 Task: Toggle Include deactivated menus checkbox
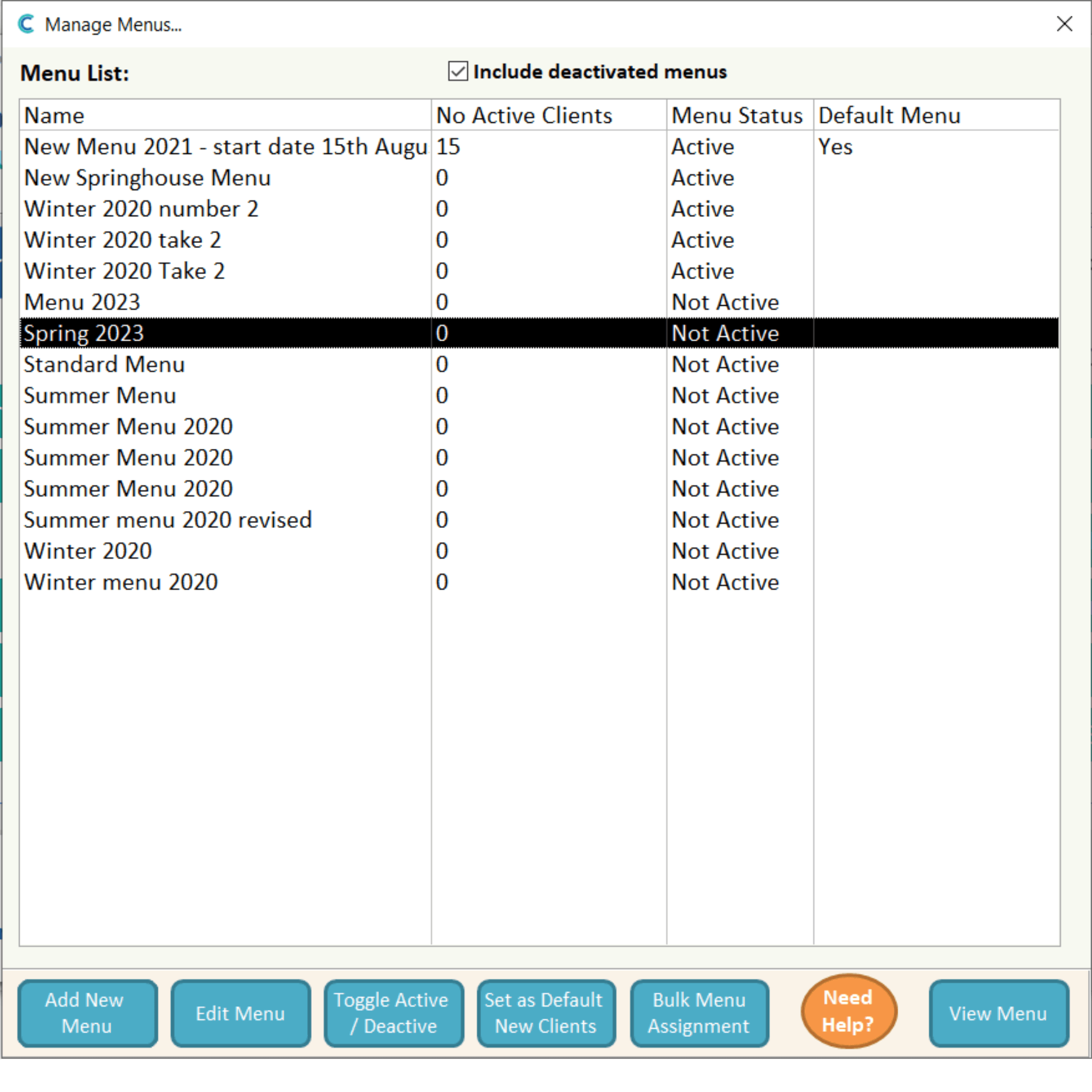tap(458, 71)
